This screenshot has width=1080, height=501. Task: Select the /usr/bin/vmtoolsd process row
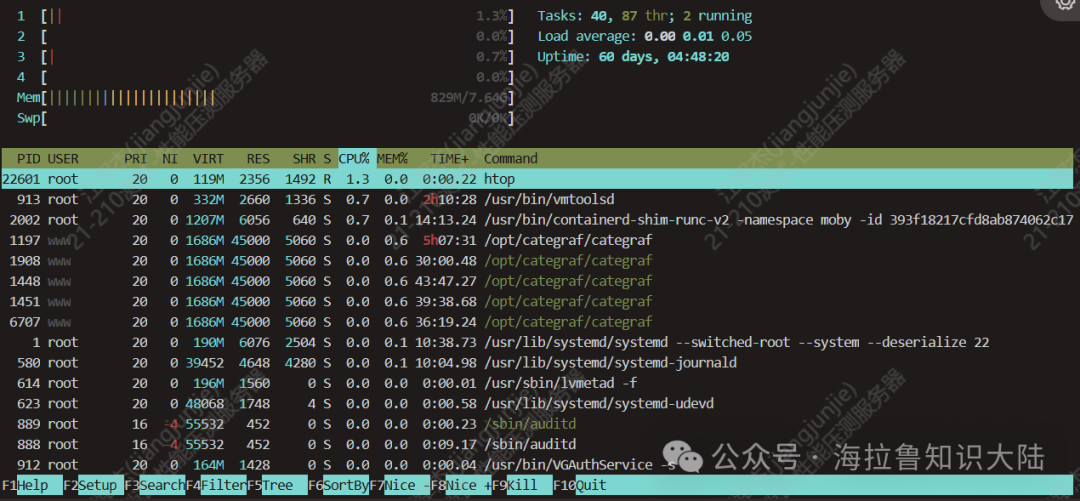point(537,200)
